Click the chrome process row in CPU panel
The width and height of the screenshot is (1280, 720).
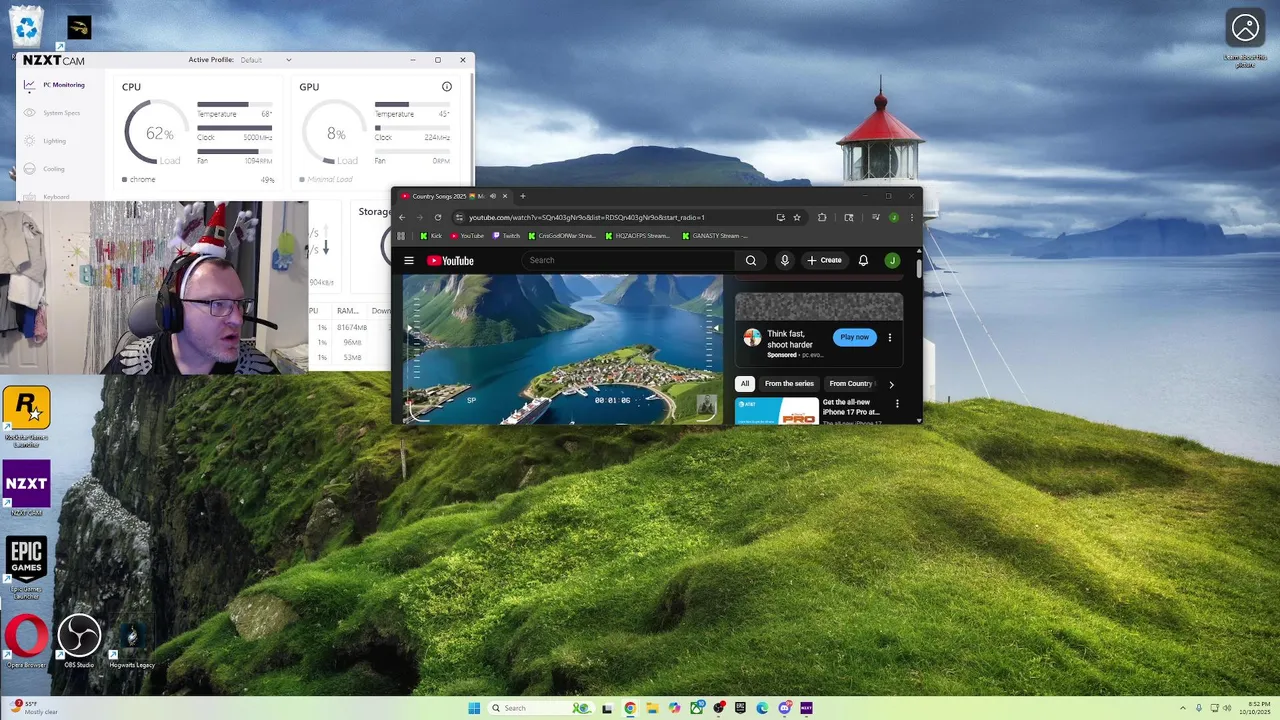click(198, 180)
